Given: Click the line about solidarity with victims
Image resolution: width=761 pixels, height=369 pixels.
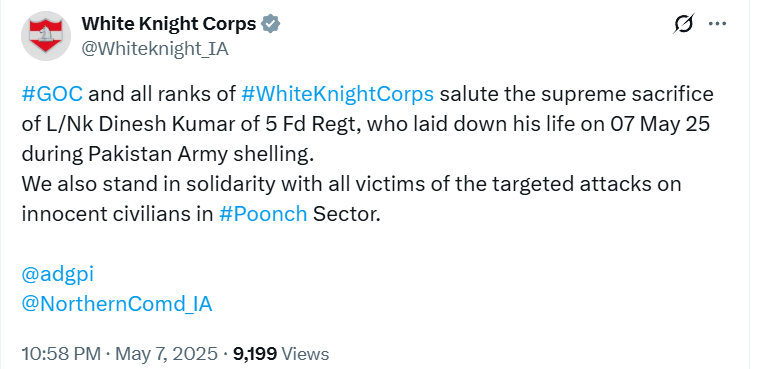Looking at the screenshot, I should click(x=351, y=184).
